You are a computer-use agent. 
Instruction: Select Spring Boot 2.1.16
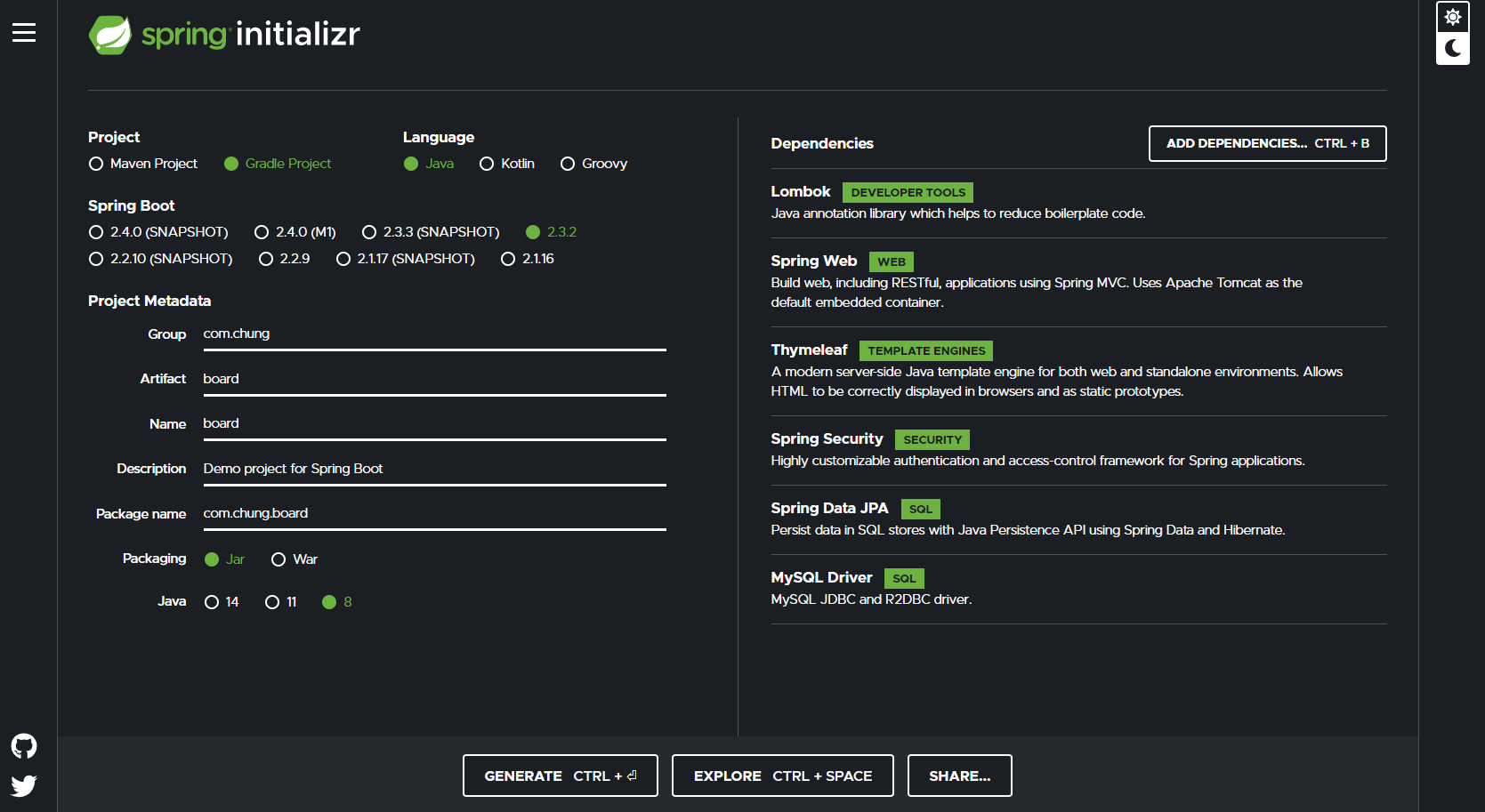[528, 259]
